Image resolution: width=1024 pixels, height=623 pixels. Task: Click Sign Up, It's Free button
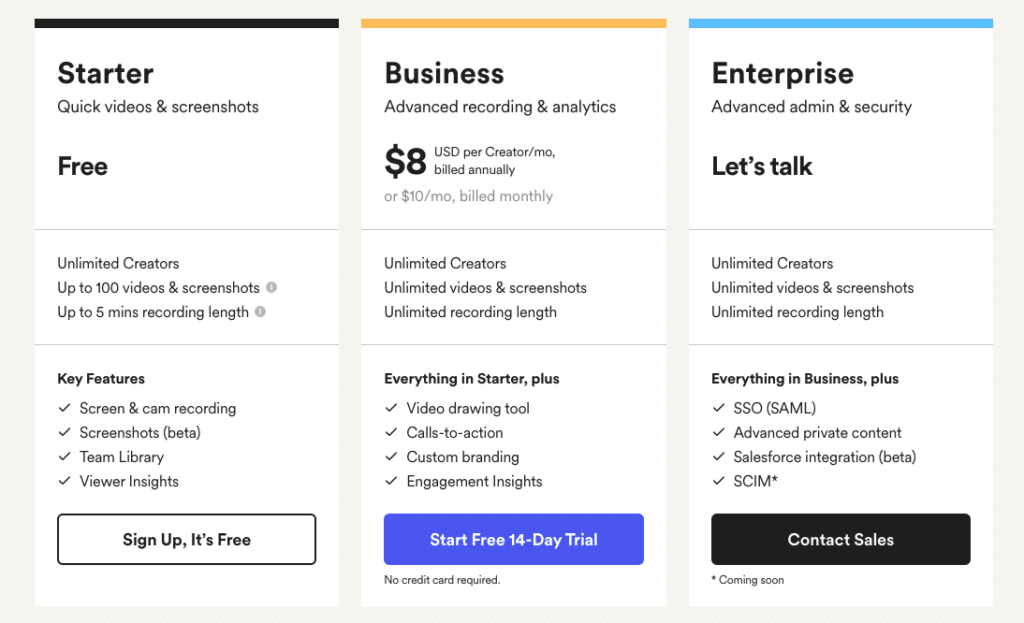[187, 539]
